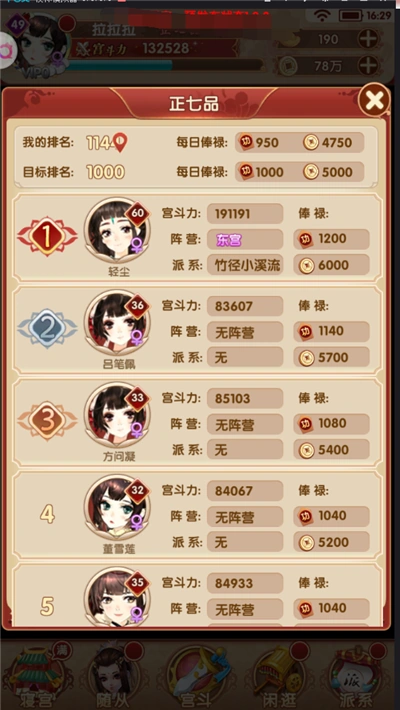Close the 正七品 ranking panel
The width and height of the screenshot is (400, 710).
pyautogui.click(x=374, y=100)
